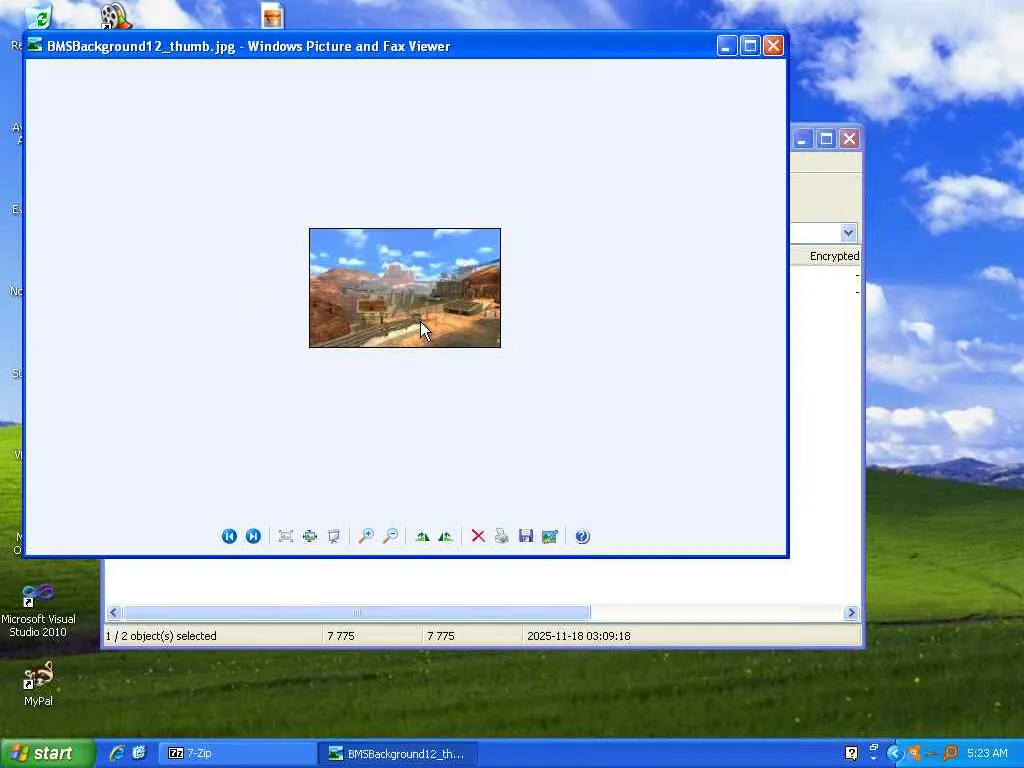Viewport: 1024px width, 768px height.
Task: Minimize the Picture and Fax Viewer
Action: tap(727, 46)
